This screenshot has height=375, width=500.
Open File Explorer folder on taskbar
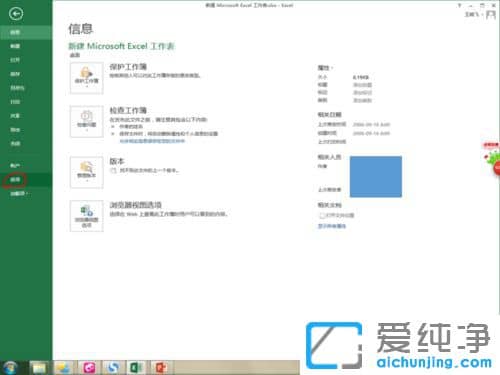(x=39, y=368)
